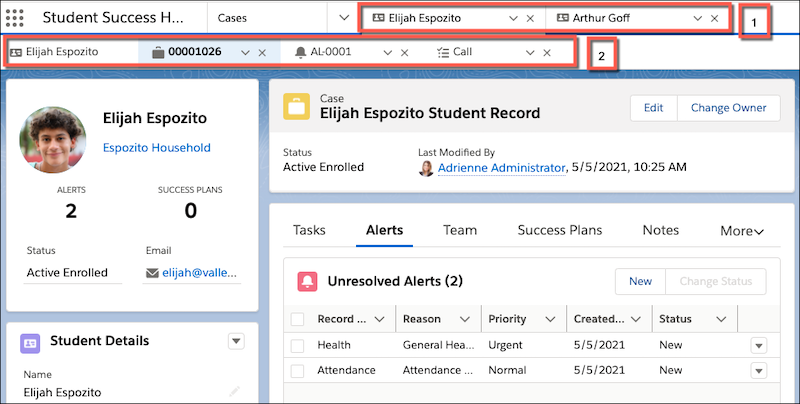Viewport: 800px width, 404px height.
Task: Click the Attendance record type cell
Action: (x=346, y=370)
